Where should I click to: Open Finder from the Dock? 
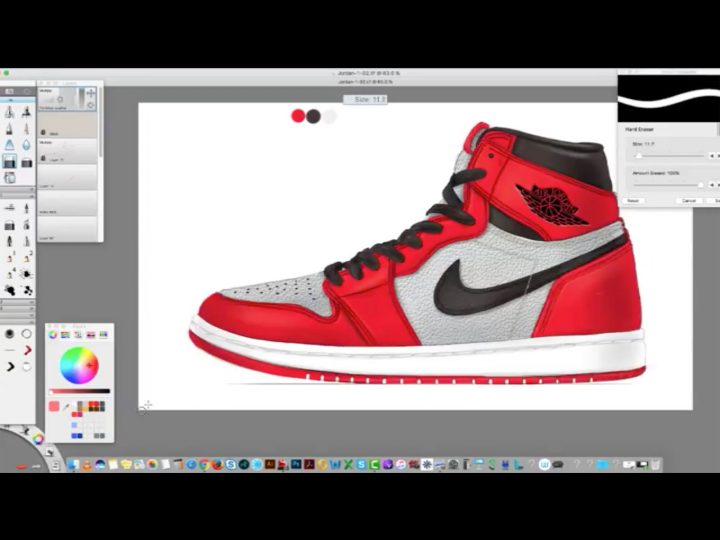(73, 465)
